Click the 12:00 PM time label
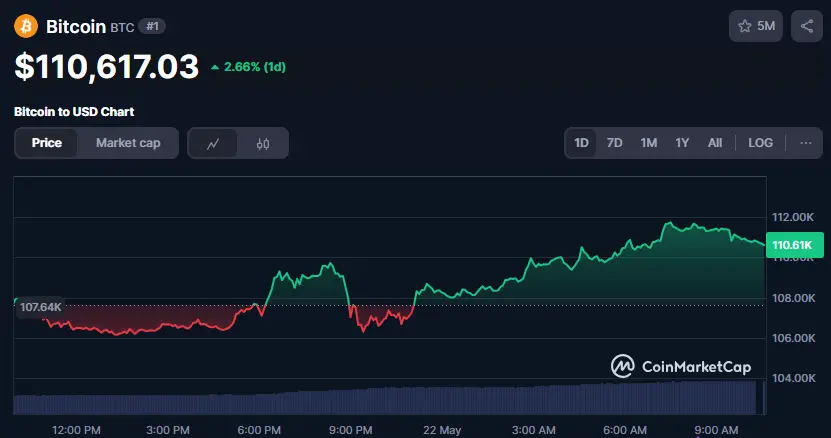 pos(76,430)
